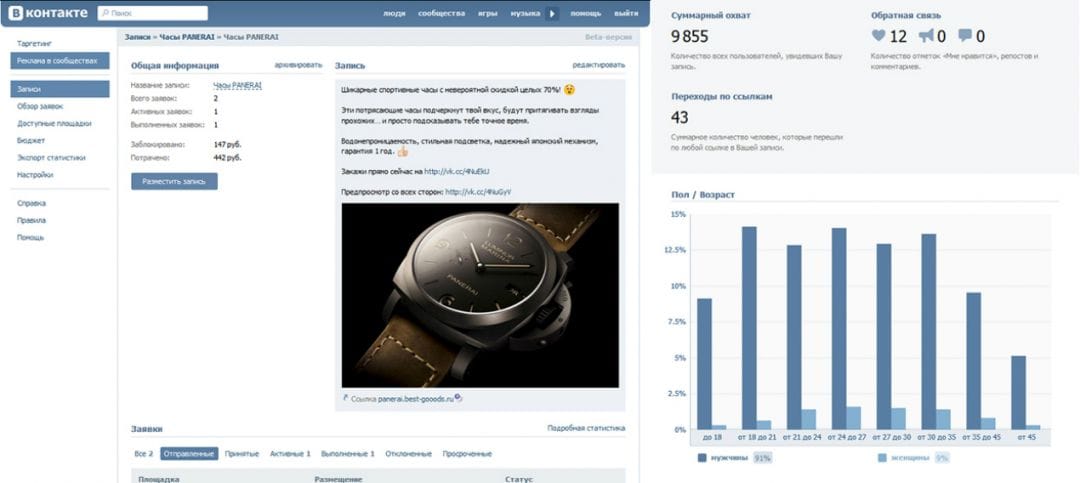Viewport: 1080px width, 483px height.
Task: Click the Panerai watch image
Action: pyautogui.click(x=480, y=296)
